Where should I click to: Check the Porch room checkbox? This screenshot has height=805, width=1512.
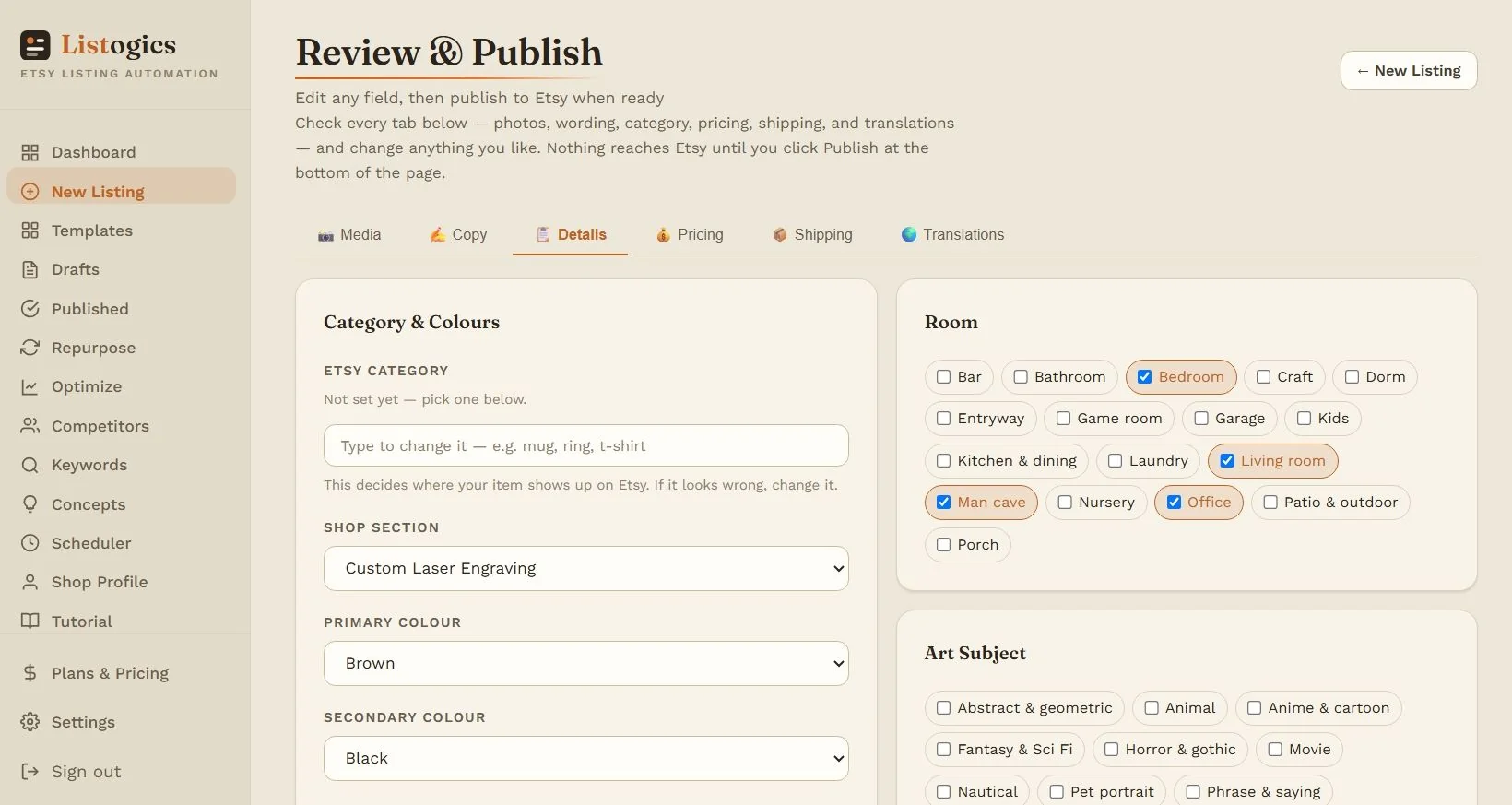click(x=943, y=545)
